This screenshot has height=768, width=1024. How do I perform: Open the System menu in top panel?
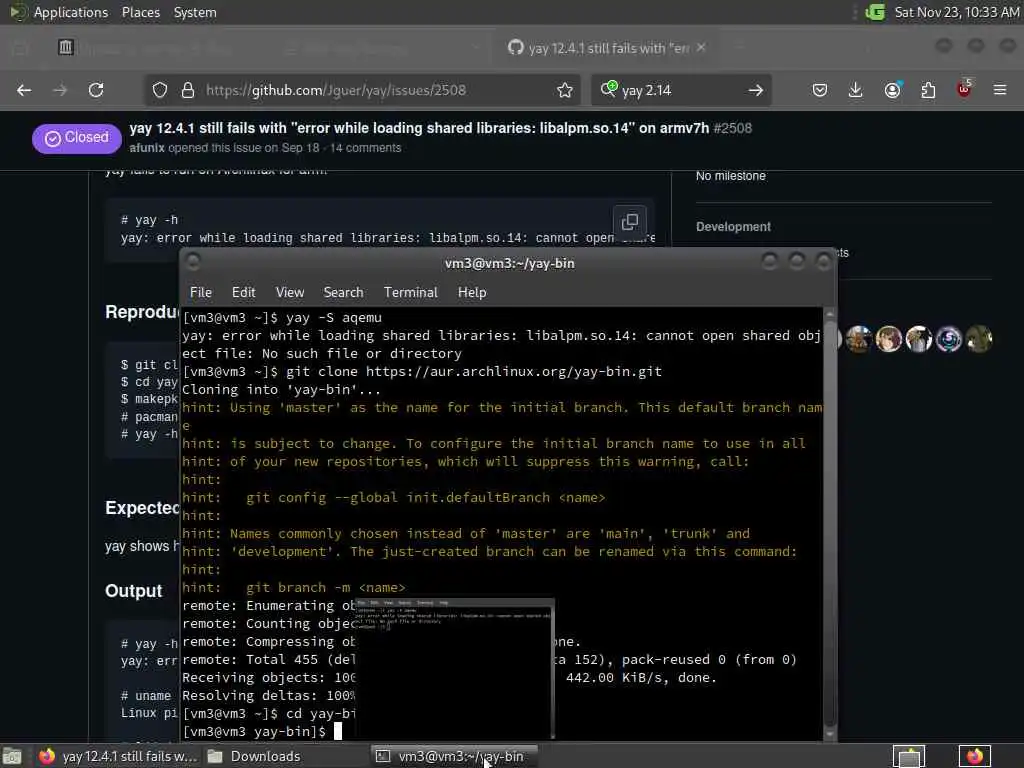195,12
